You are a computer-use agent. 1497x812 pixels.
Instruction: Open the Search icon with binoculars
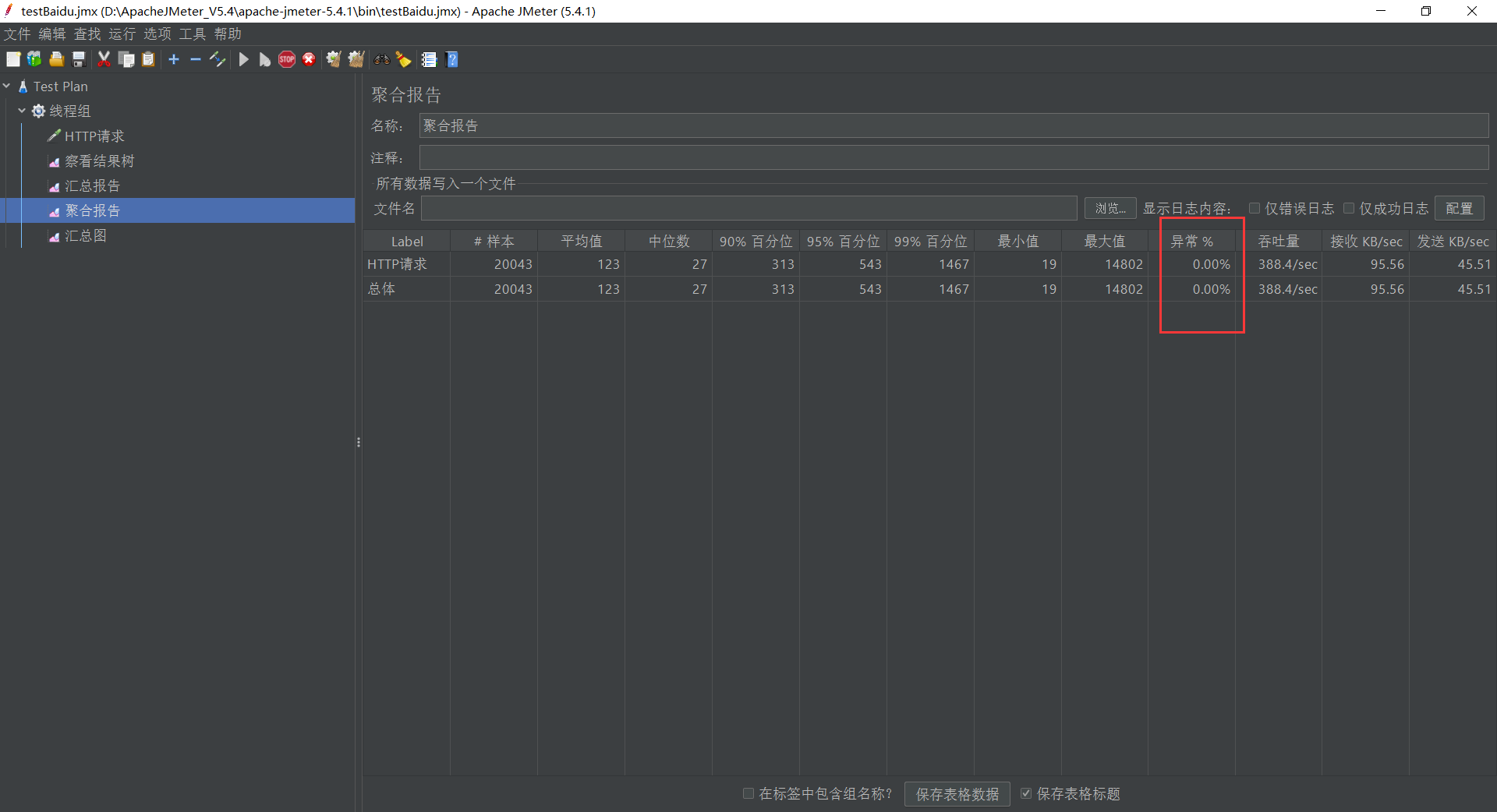pos(381,59)
